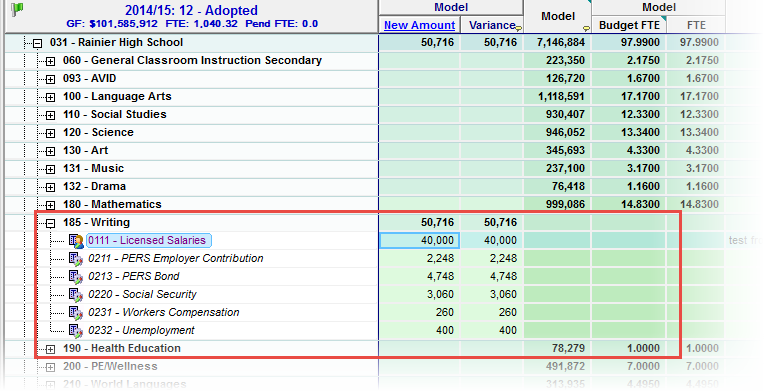Expand the 131 Music node
This screenshot has width=764, height=391.
[50, 170]
